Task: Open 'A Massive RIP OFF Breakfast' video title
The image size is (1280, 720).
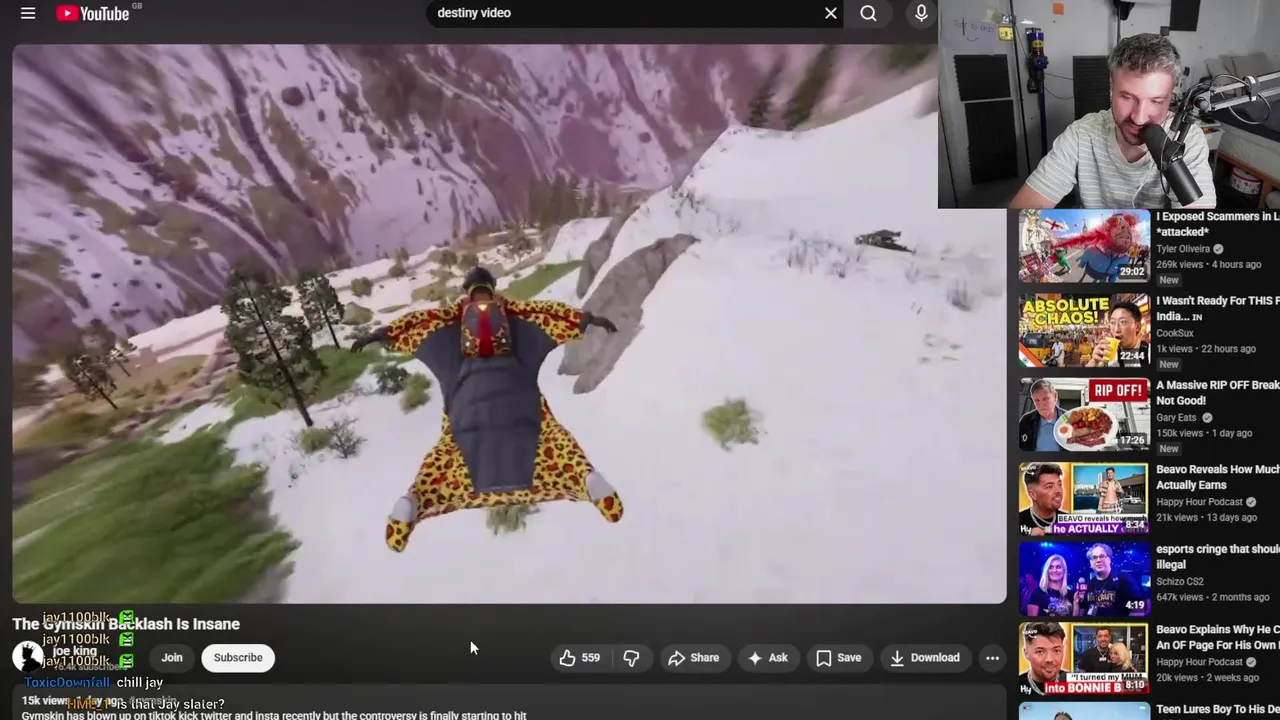Action: pyautogui.click(x=1218, y=392)
